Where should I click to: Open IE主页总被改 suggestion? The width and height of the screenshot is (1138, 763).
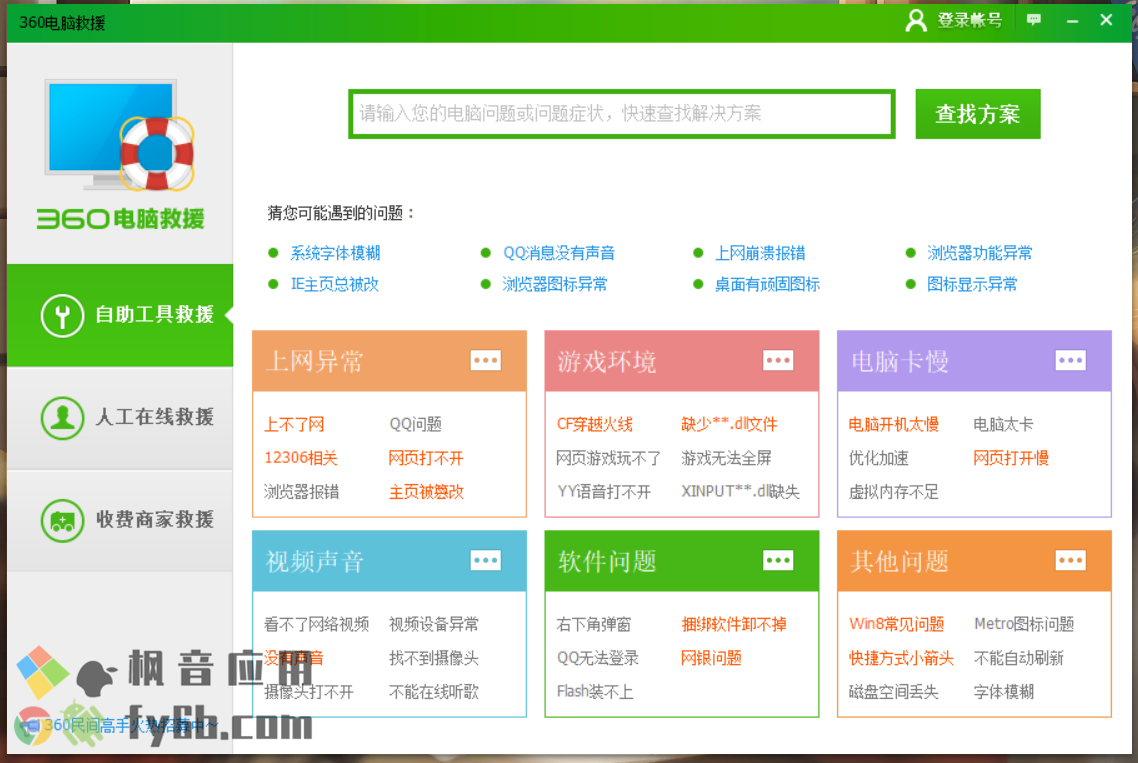pos(335,285)
